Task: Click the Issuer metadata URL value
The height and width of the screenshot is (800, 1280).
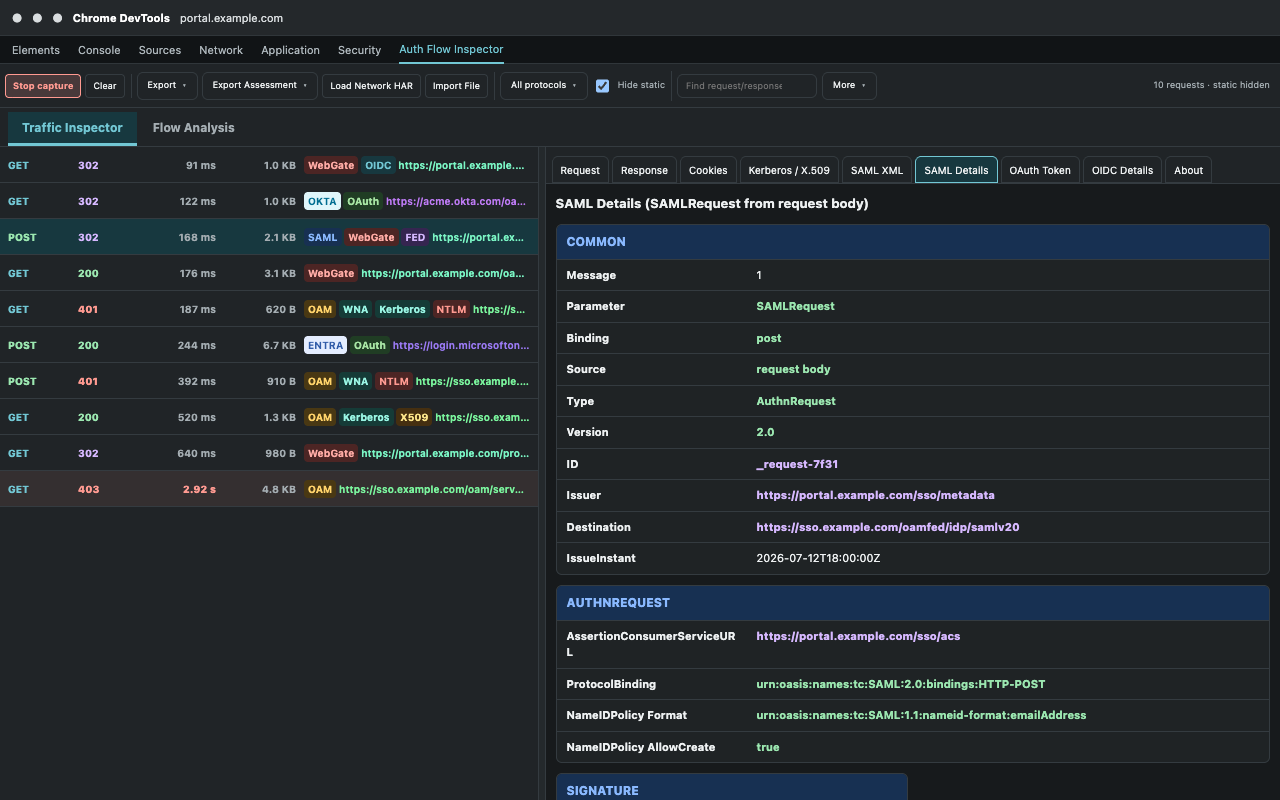Action: pyautogui.click(x=875, y=495)
